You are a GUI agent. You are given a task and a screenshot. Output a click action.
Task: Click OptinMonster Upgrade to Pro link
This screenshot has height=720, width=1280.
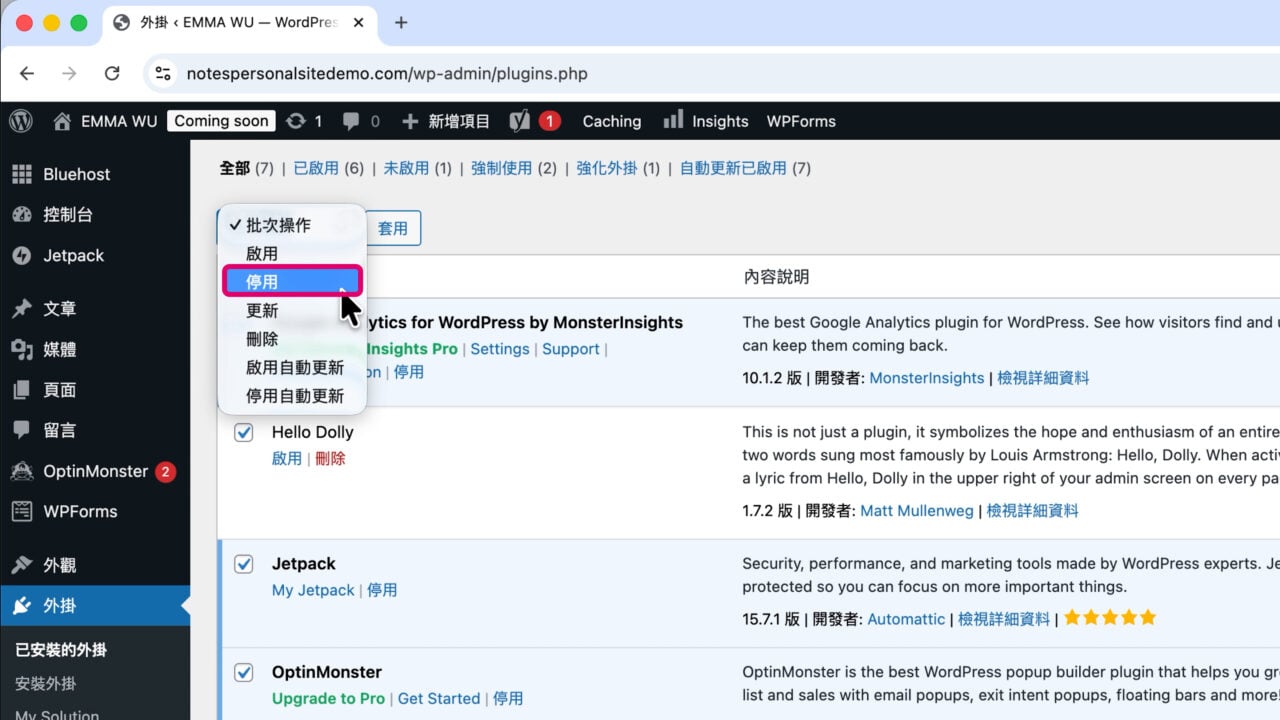pyautogui.click(x=328, y=698)
